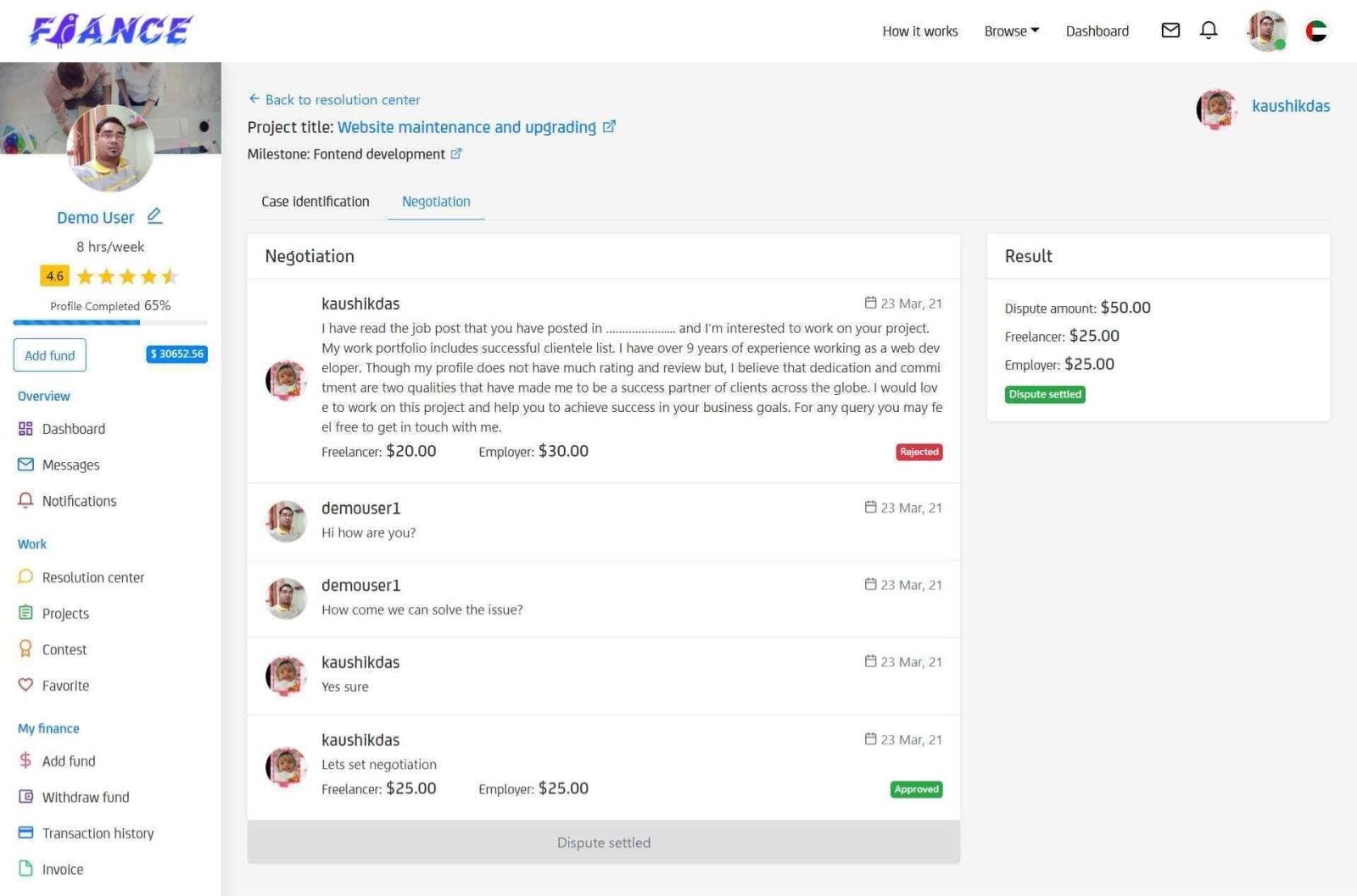
Task: Open How it works in top navigation
Action: click(x=920, y=31)
